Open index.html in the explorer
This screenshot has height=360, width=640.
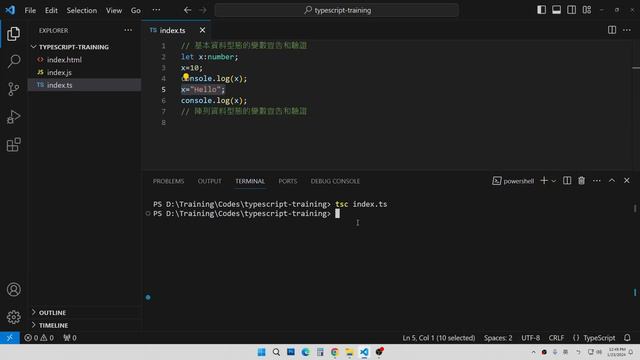click(64, 60)
